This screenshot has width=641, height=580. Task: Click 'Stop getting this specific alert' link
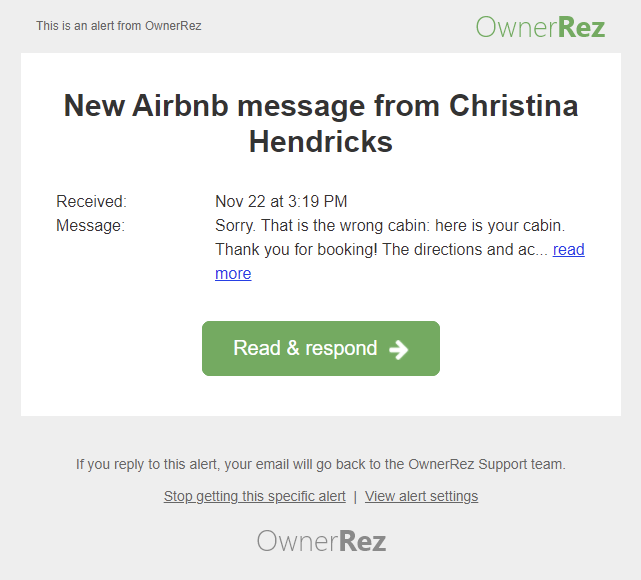(254, 496)
